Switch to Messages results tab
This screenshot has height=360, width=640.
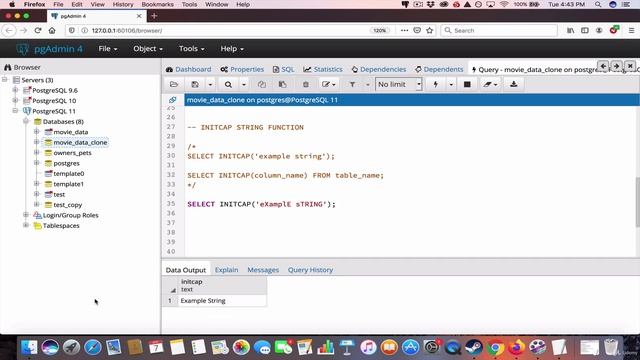[x=263, y=270]
